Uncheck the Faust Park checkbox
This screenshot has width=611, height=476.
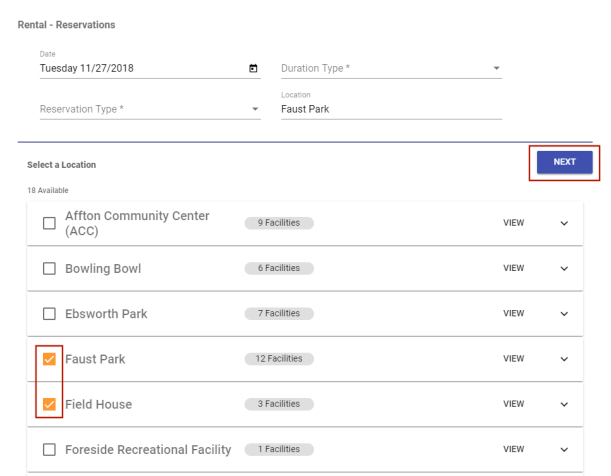tap(49, 359)
